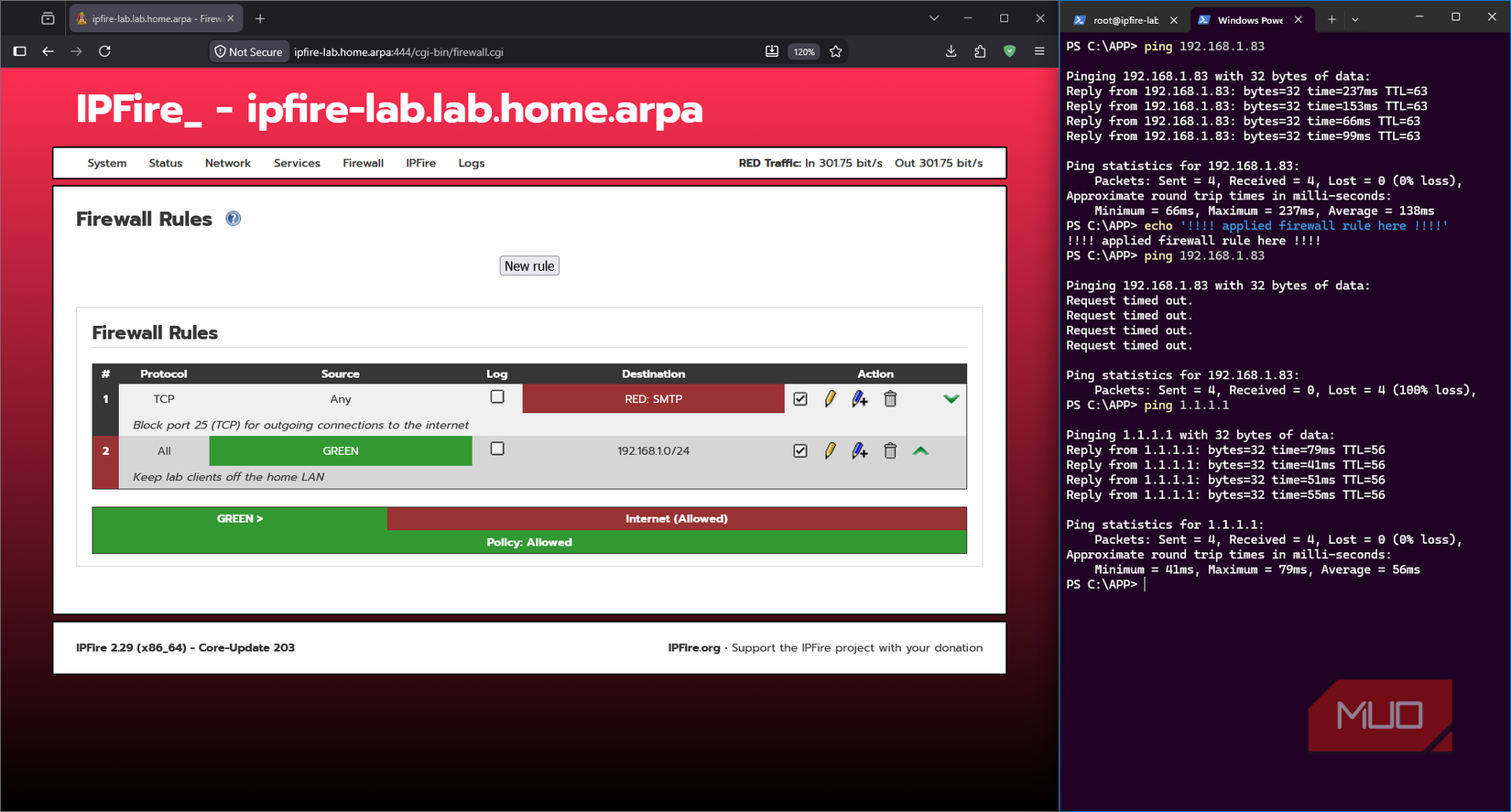
Task: Open the Firewall menu
Action: (x=364, y=163)
